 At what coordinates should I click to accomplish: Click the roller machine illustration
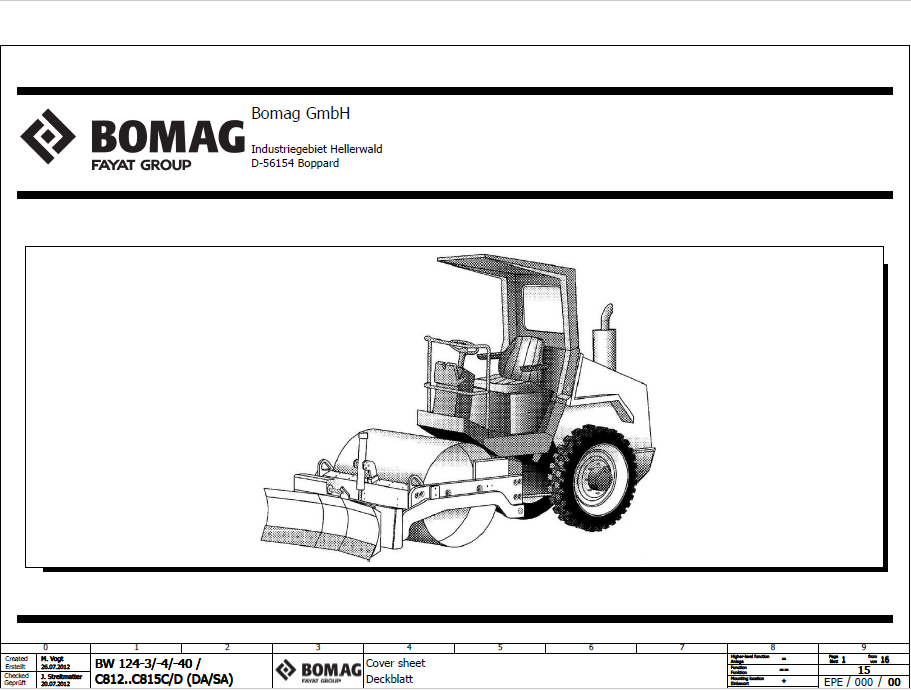coord(458,407)
